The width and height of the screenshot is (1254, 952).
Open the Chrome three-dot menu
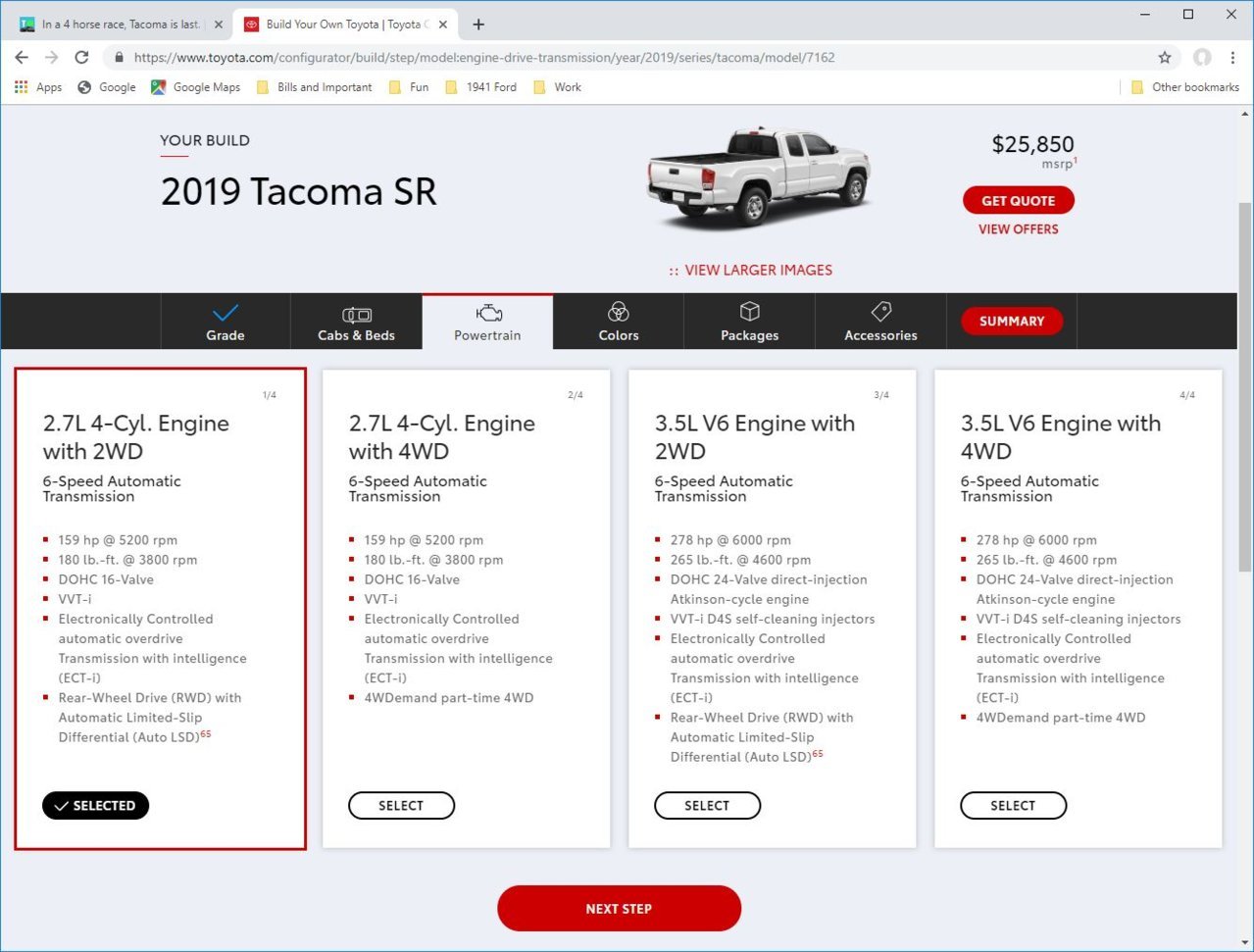(1232, 57)
